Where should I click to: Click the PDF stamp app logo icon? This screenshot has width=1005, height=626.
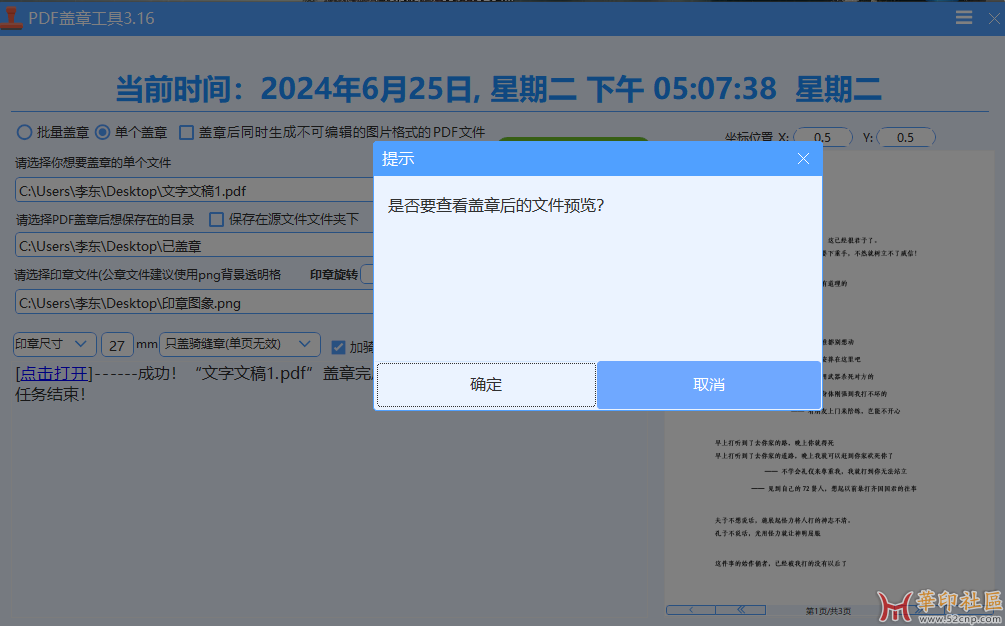point(12,18)
